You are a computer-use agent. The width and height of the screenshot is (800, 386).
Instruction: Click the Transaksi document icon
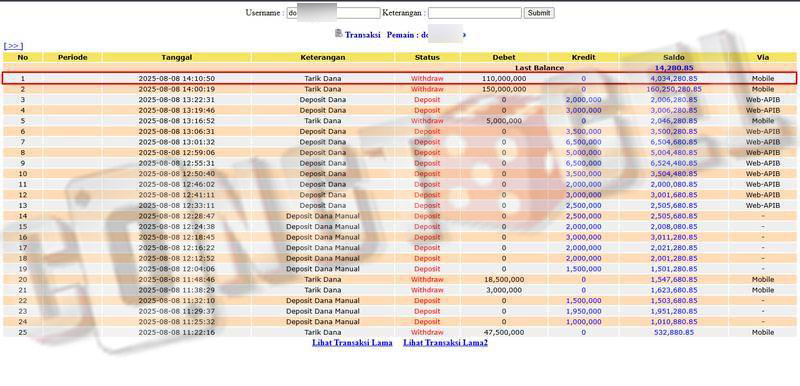click(339, 34)
